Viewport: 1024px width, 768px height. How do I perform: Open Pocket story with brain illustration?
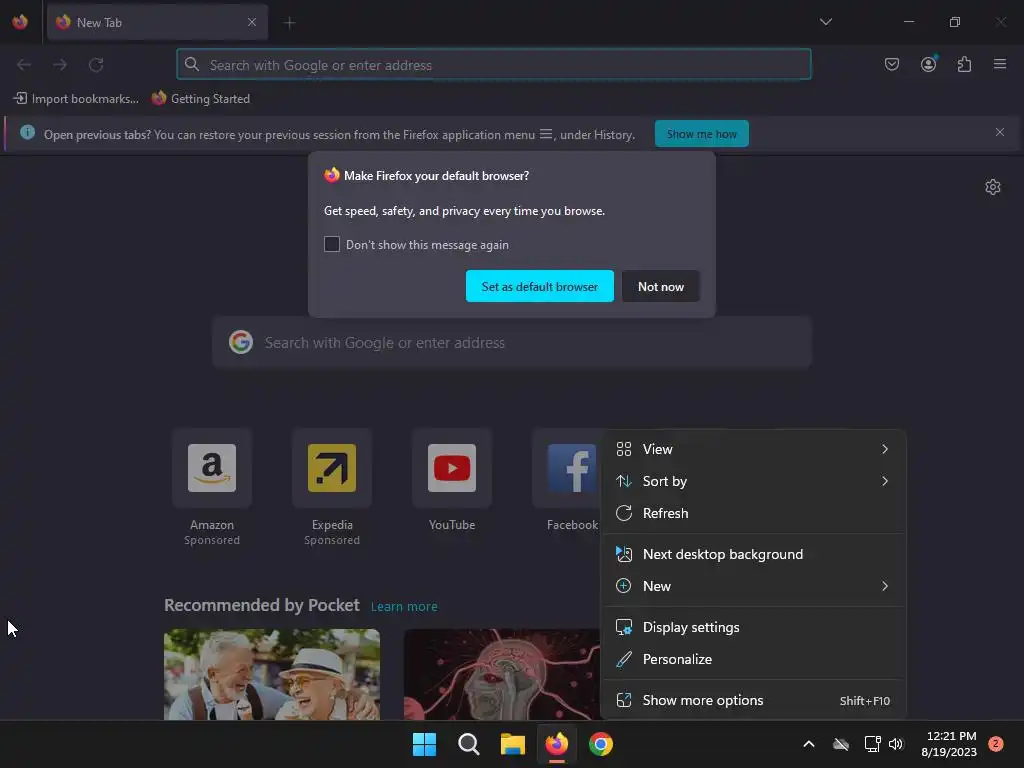[502, 675]
